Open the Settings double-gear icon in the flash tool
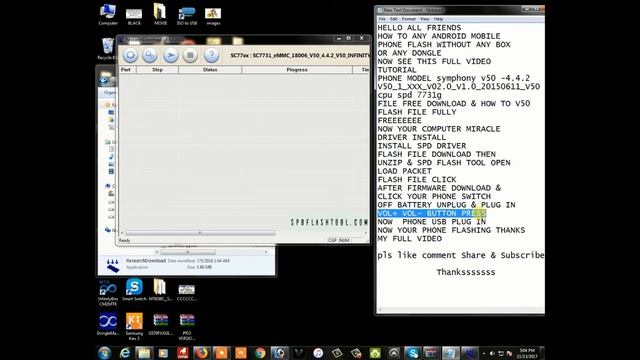This screenshot has height=360, width=640. click(x=150, y=55)
